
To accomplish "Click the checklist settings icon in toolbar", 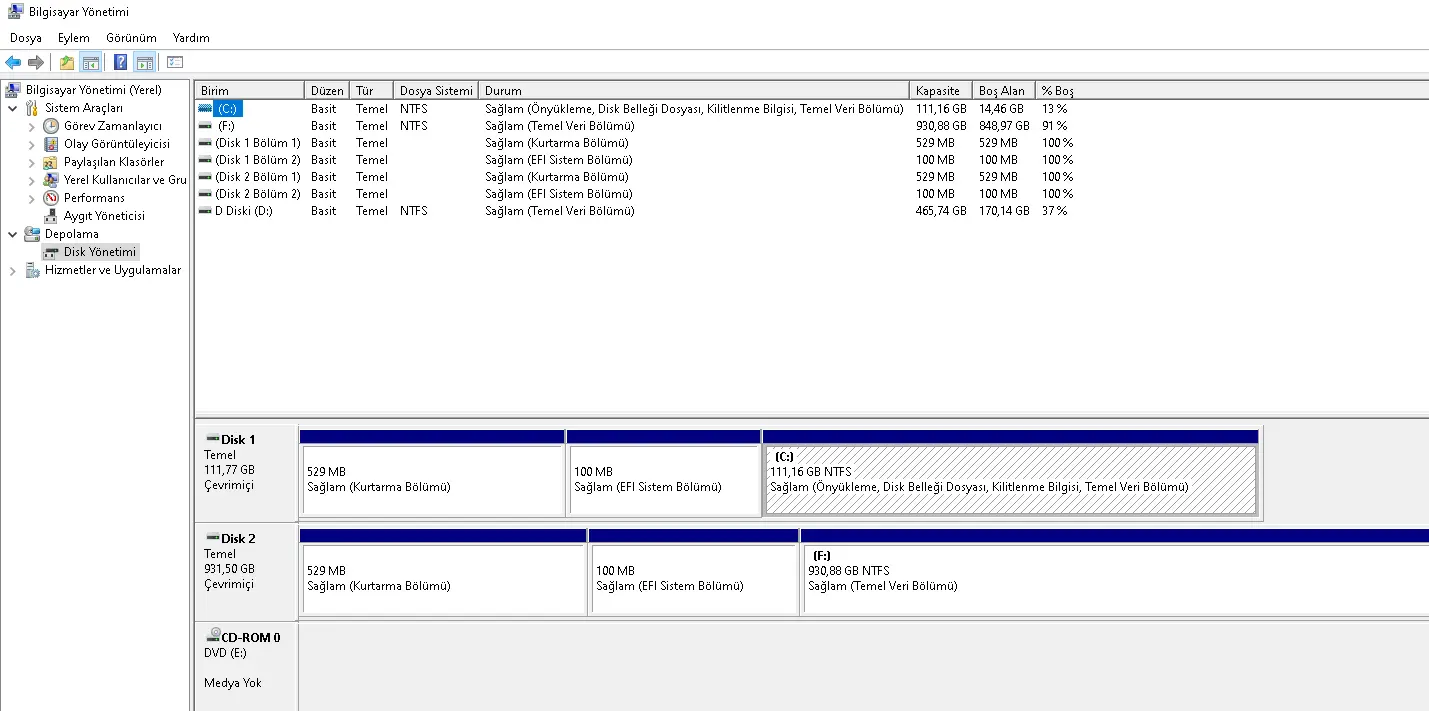I will [x=175, y=62].
